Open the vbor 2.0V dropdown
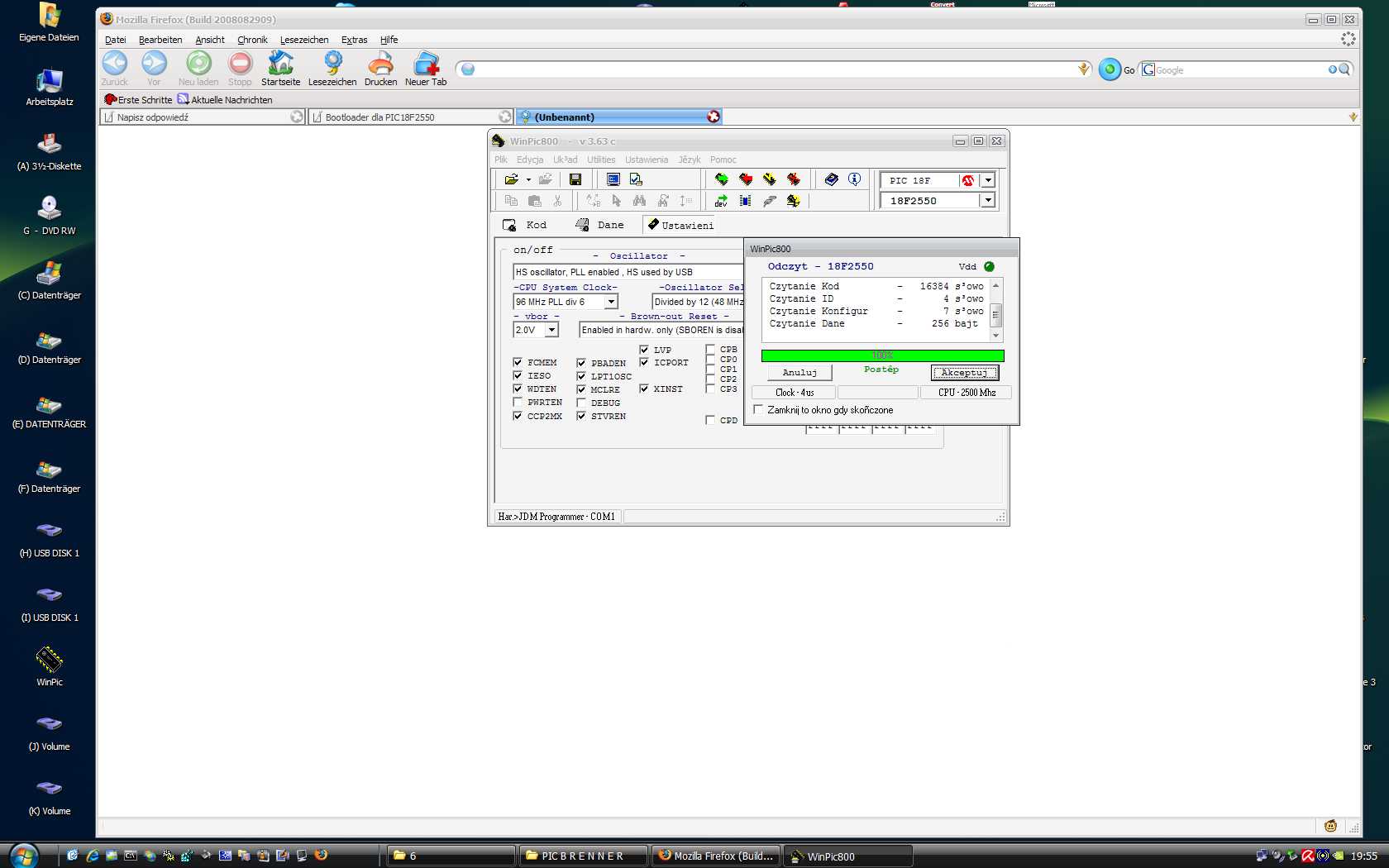The width and height of the screenshot is (1389, 868). pyautogui.click(x=551, y=330)
